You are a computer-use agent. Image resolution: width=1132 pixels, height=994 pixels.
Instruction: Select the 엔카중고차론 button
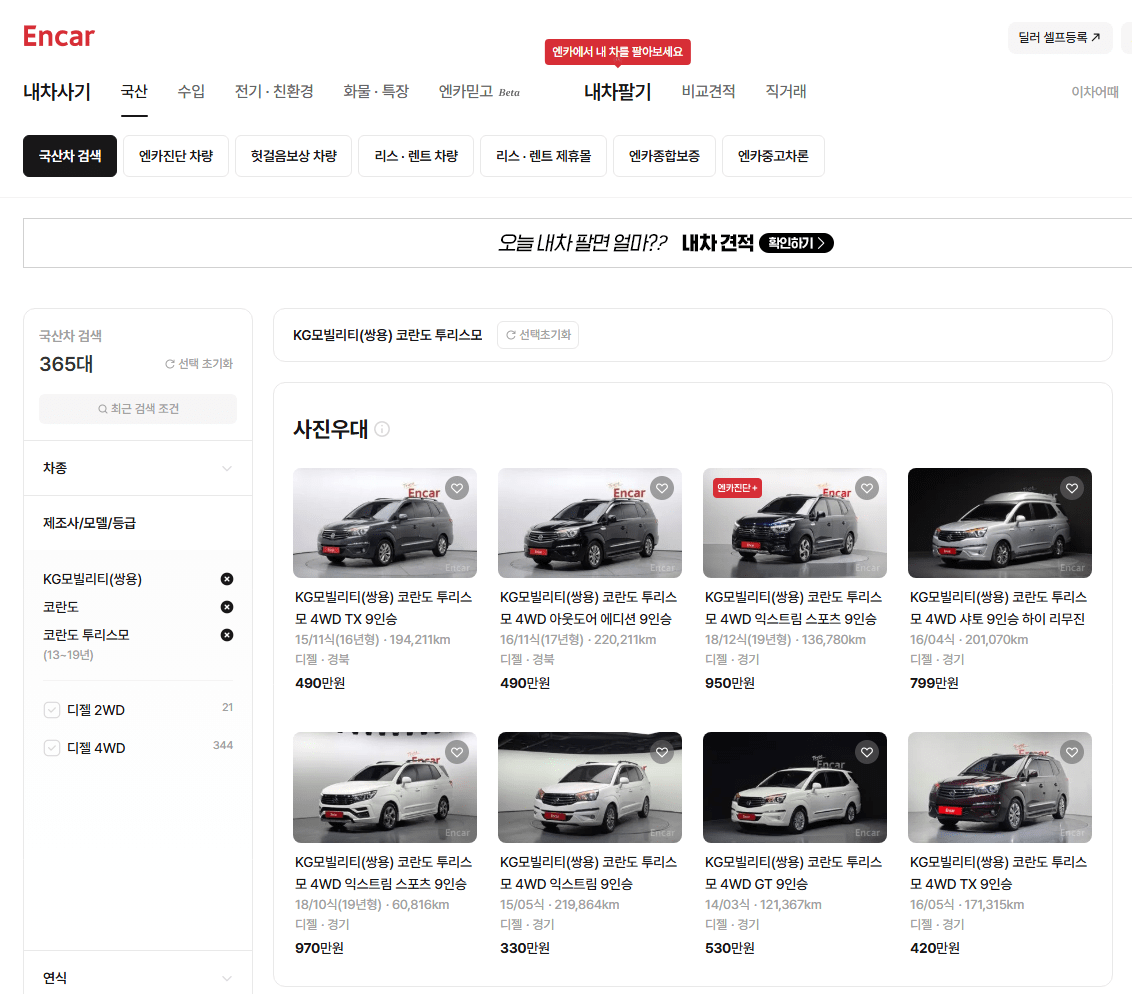coord(773,156)
